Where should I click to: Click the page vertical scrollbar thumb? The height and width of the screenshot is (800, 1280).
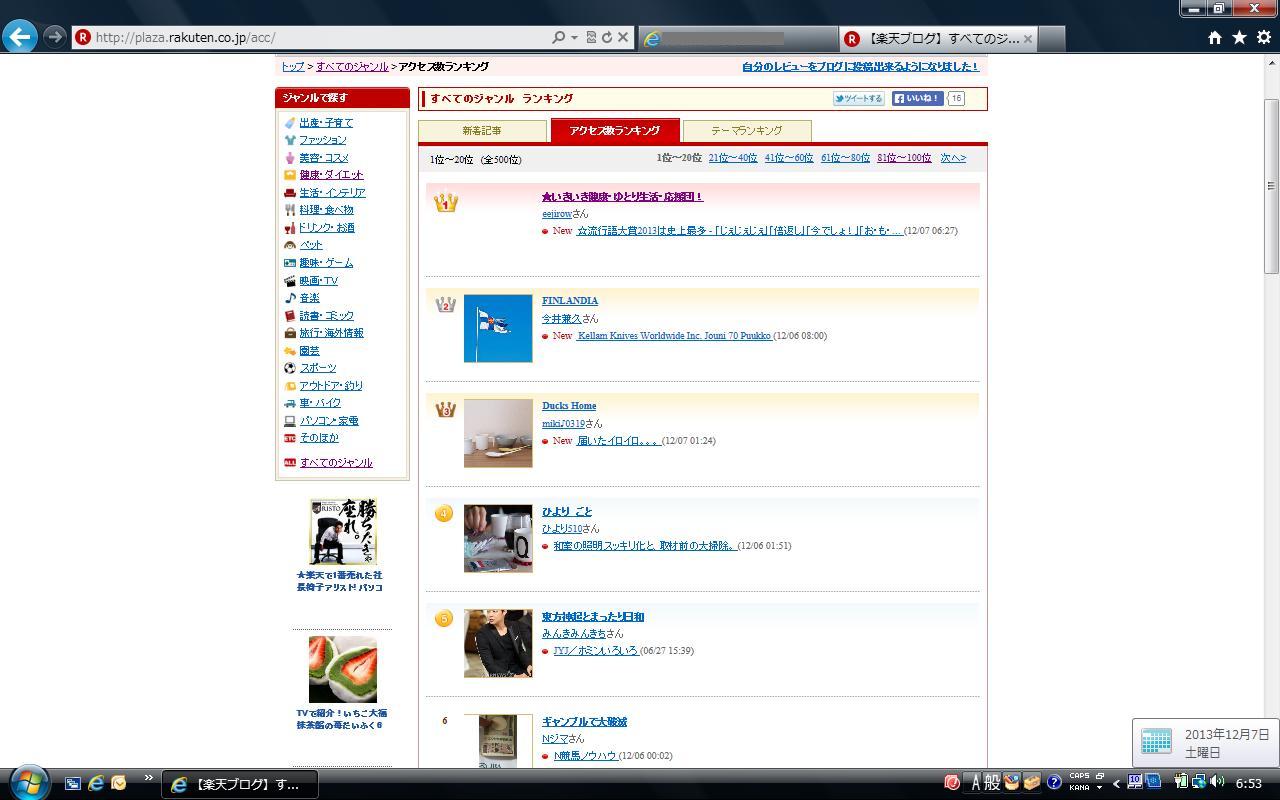[1271, 185]
